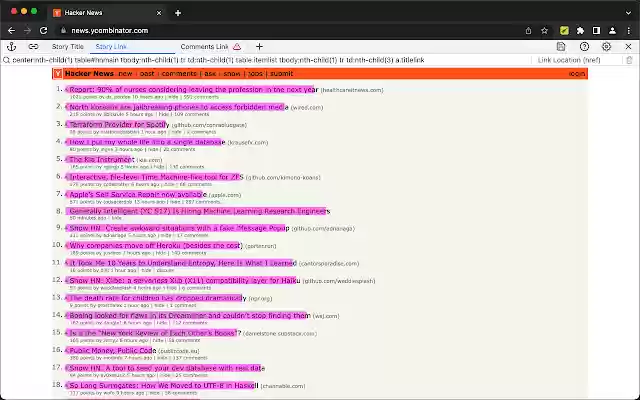The width and height of the screenshot is (640, 400).
Task: Open the help question mark icon
Action: (584, 47)
